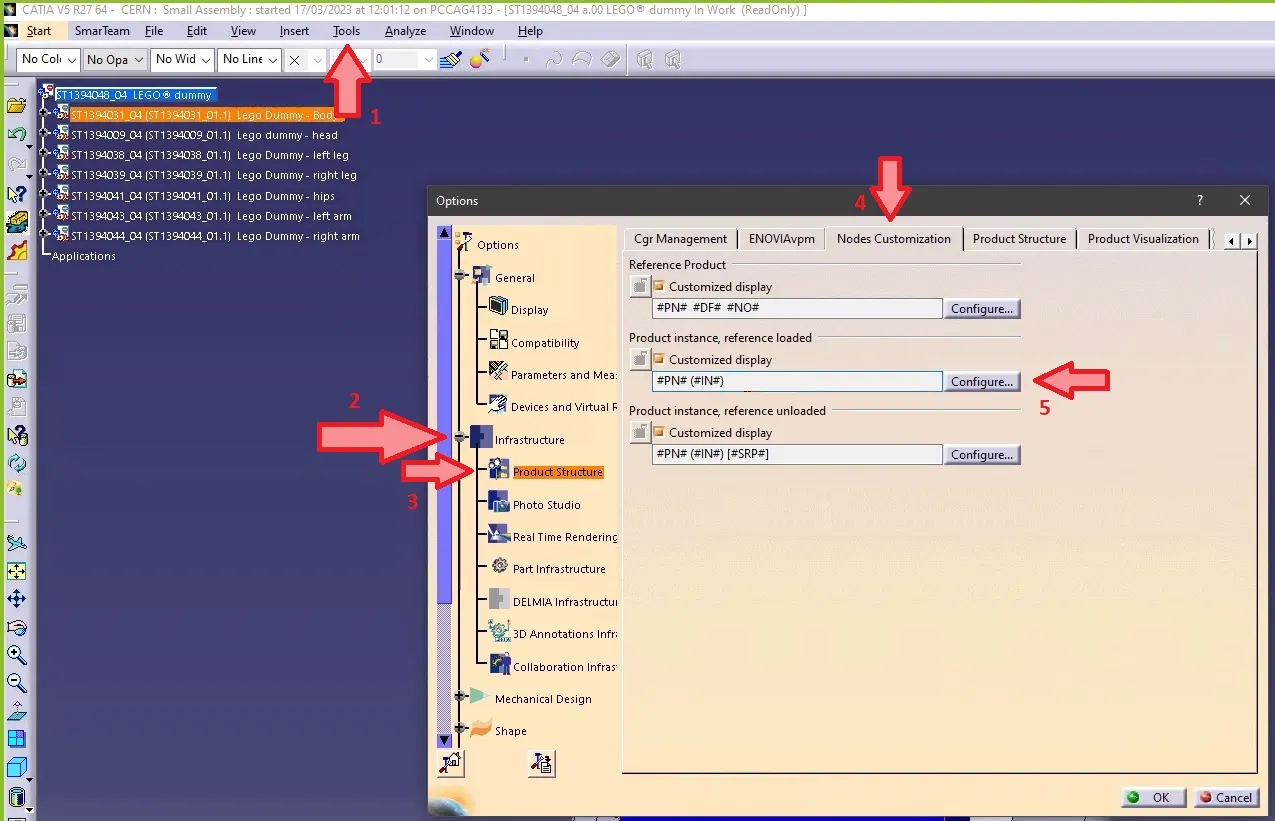Click Configure for reference unloaded instance
Screen dimensions: 1275x821
click(x=982, y=455)
